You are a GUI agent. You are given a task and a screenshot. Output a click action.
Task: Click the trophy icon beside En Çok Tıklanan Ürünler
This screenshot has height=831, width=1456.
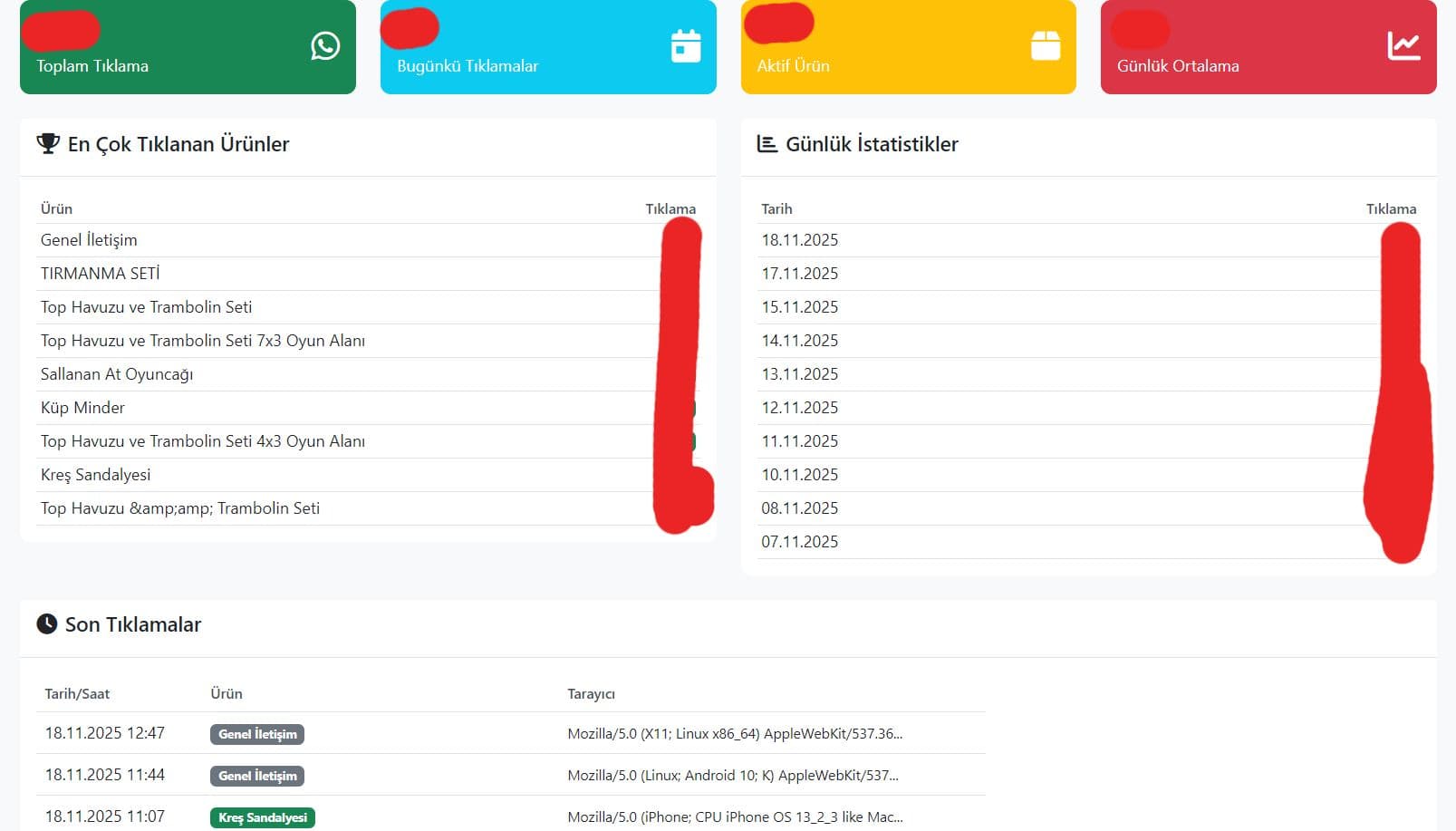47,142
